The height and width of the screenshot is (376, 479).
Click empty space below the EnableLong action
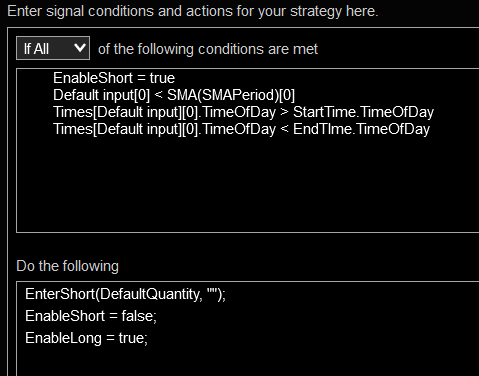coord(247,362)
